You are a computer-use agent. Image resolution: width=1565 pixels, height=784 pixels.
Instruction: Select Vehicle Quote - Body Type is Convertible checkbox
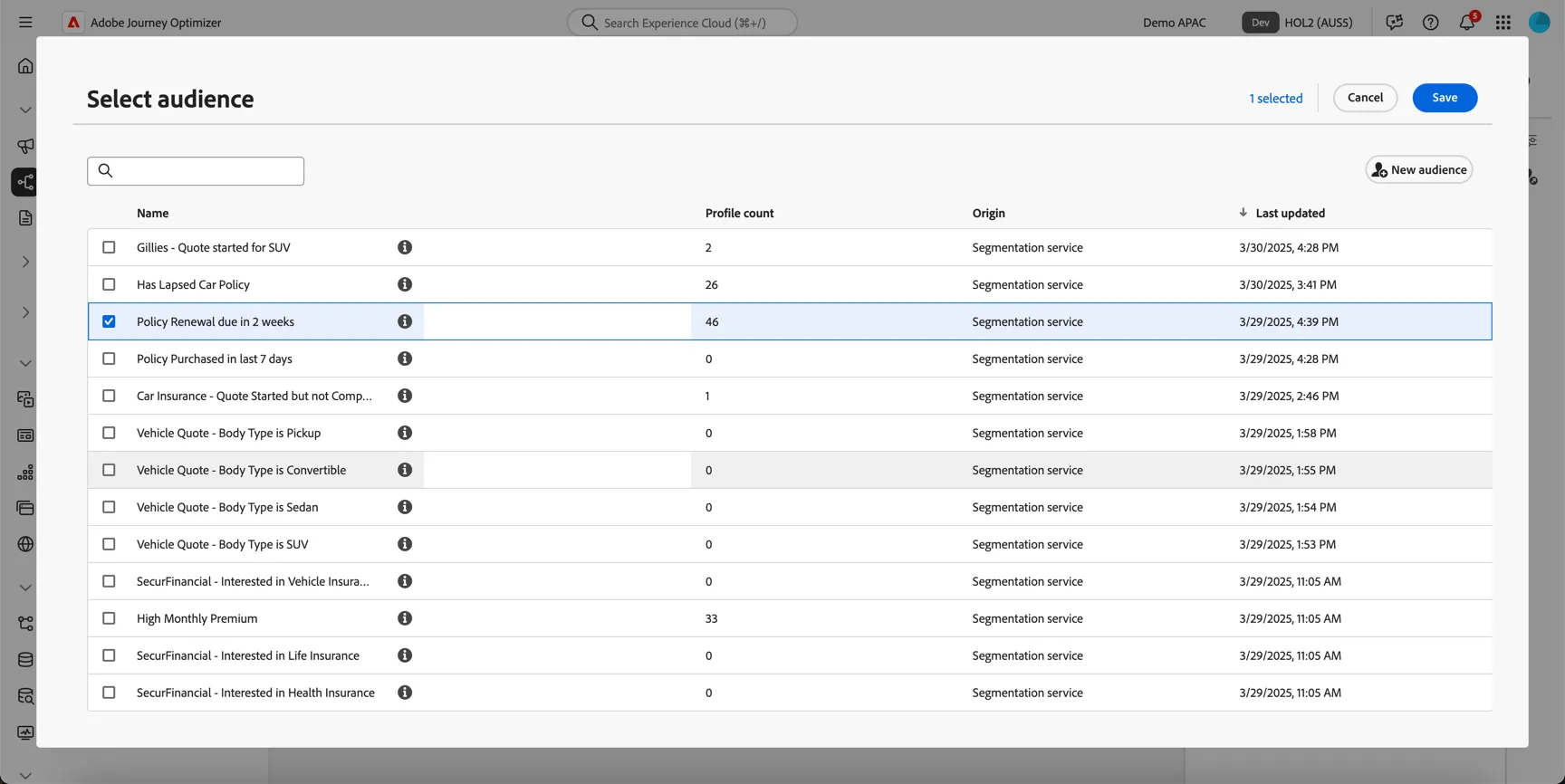coord(109,470)
